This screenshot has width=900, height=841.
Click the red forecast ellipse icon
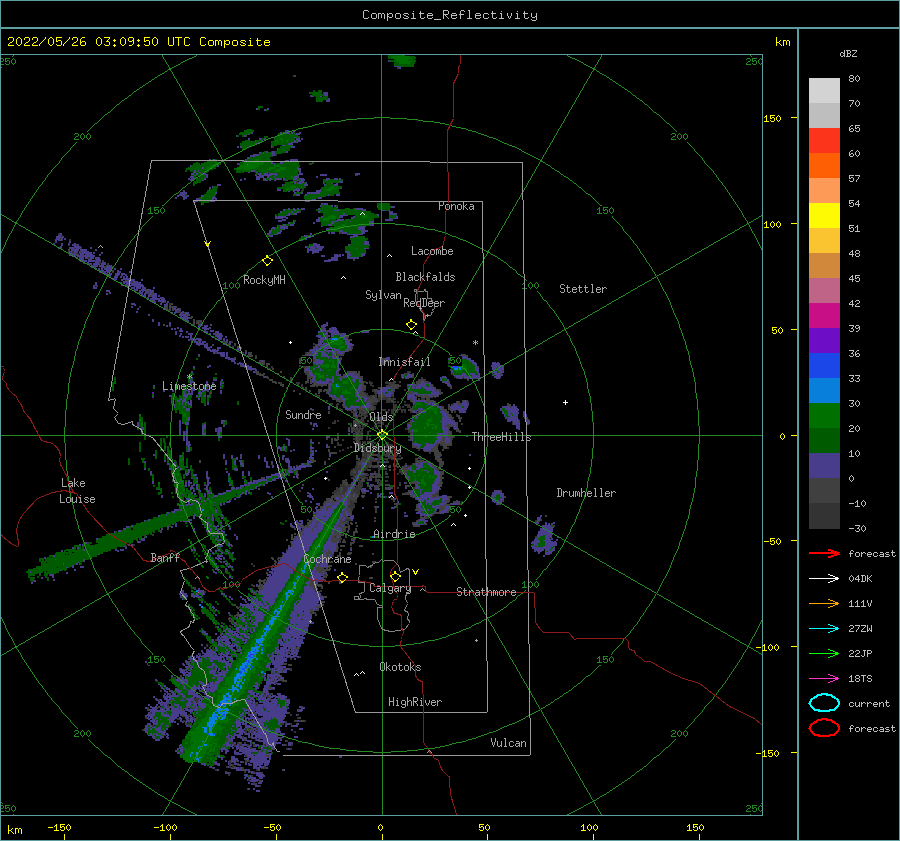click(824, 728)
